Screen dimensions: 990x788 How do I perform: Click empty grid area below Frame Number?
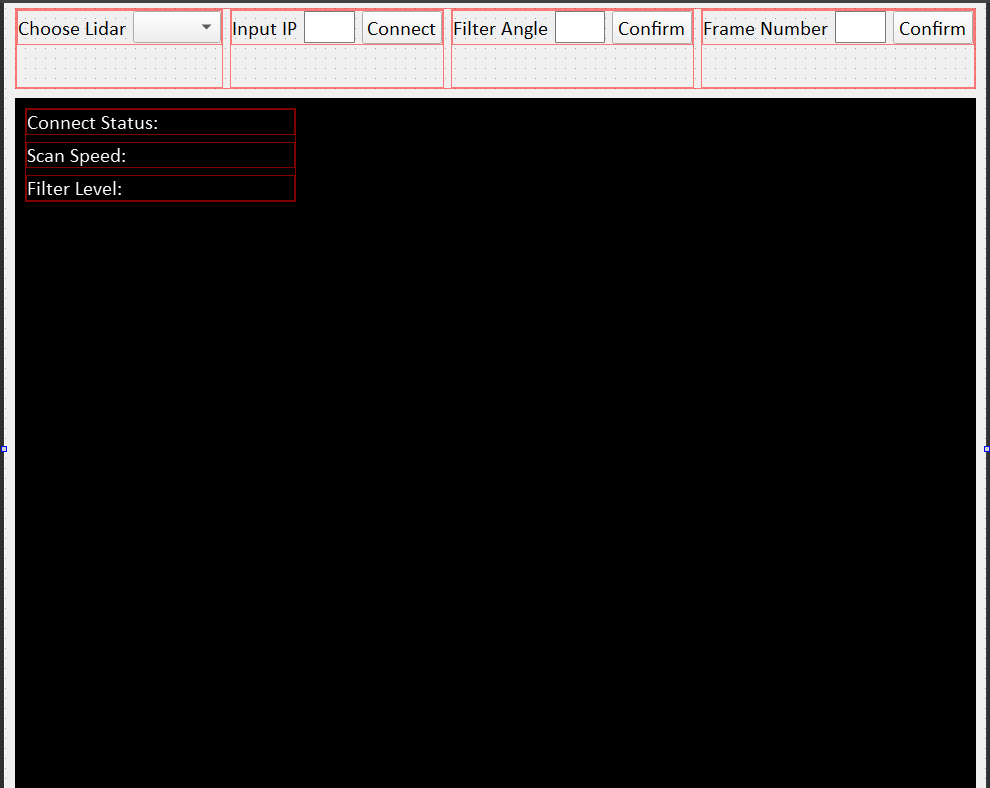click(836, 67)
